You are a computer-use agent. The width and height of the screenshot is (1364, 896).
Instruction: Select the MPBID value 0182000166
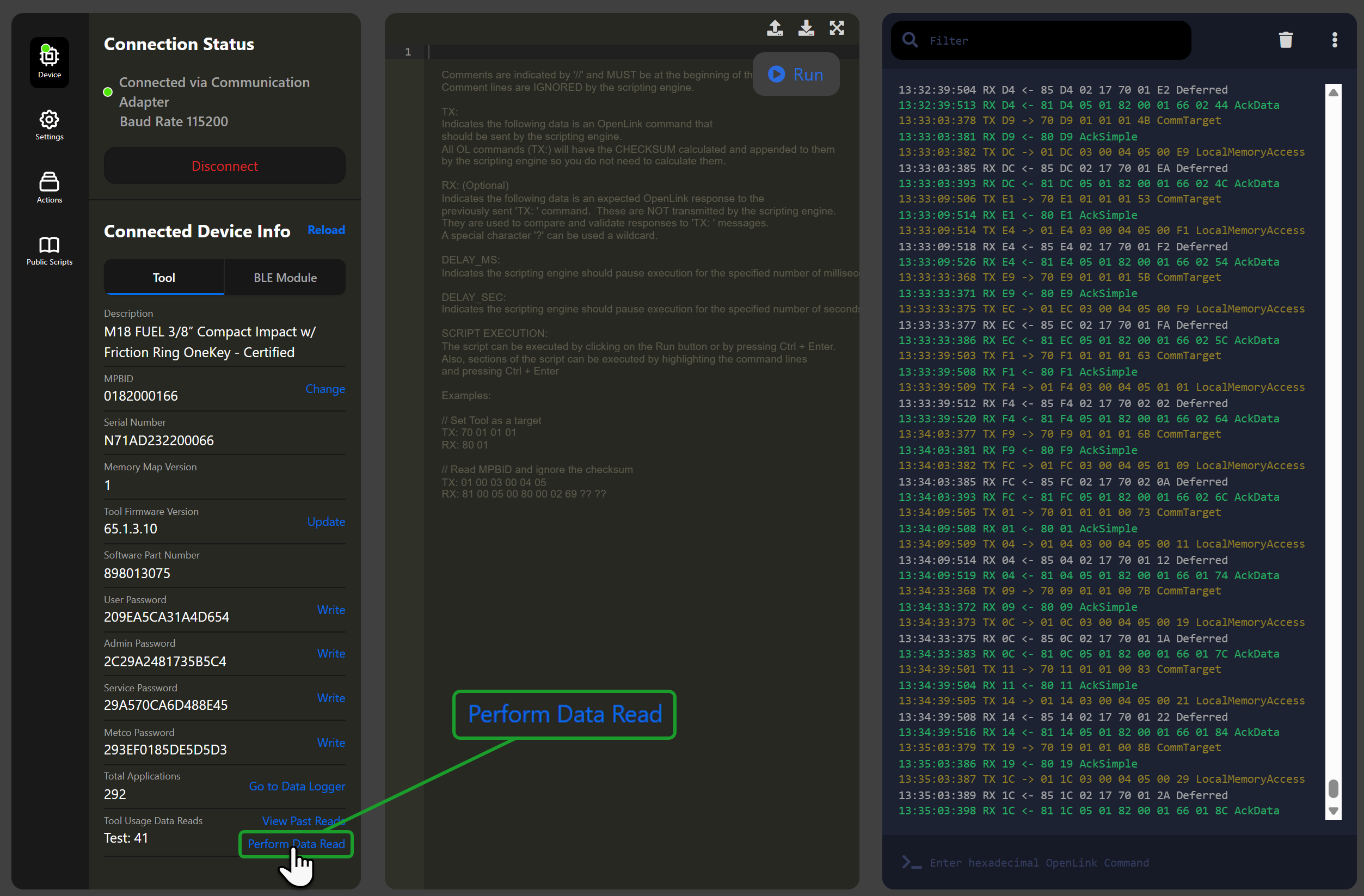click(141, 396)
